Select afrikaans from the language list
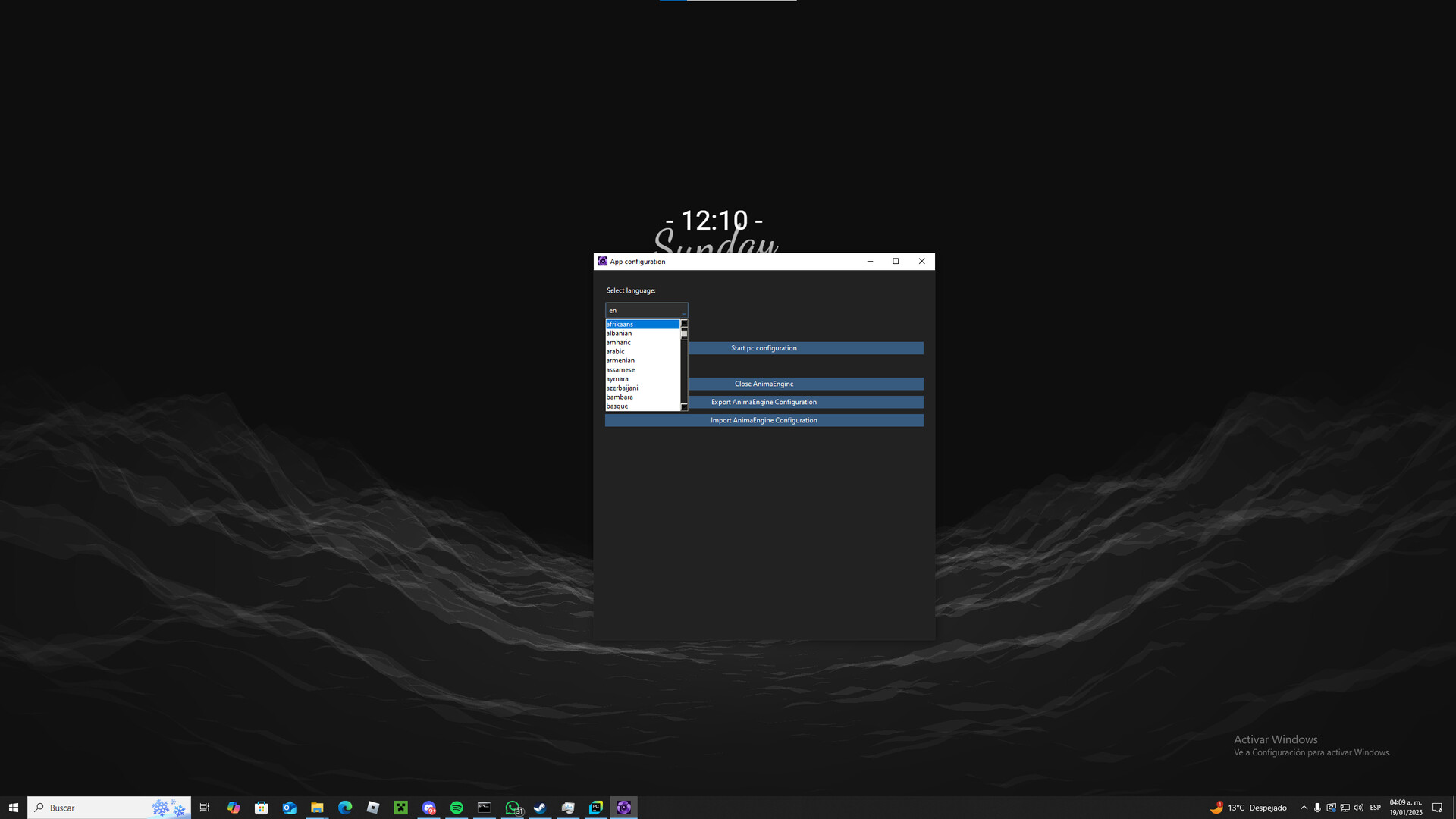 click(x=642, y=324)
